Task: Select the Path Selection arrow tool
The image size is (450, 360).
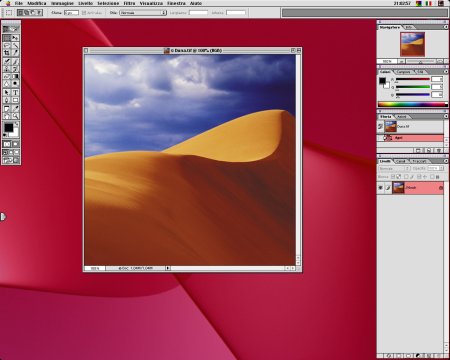Action: click(x=7, y=92)
